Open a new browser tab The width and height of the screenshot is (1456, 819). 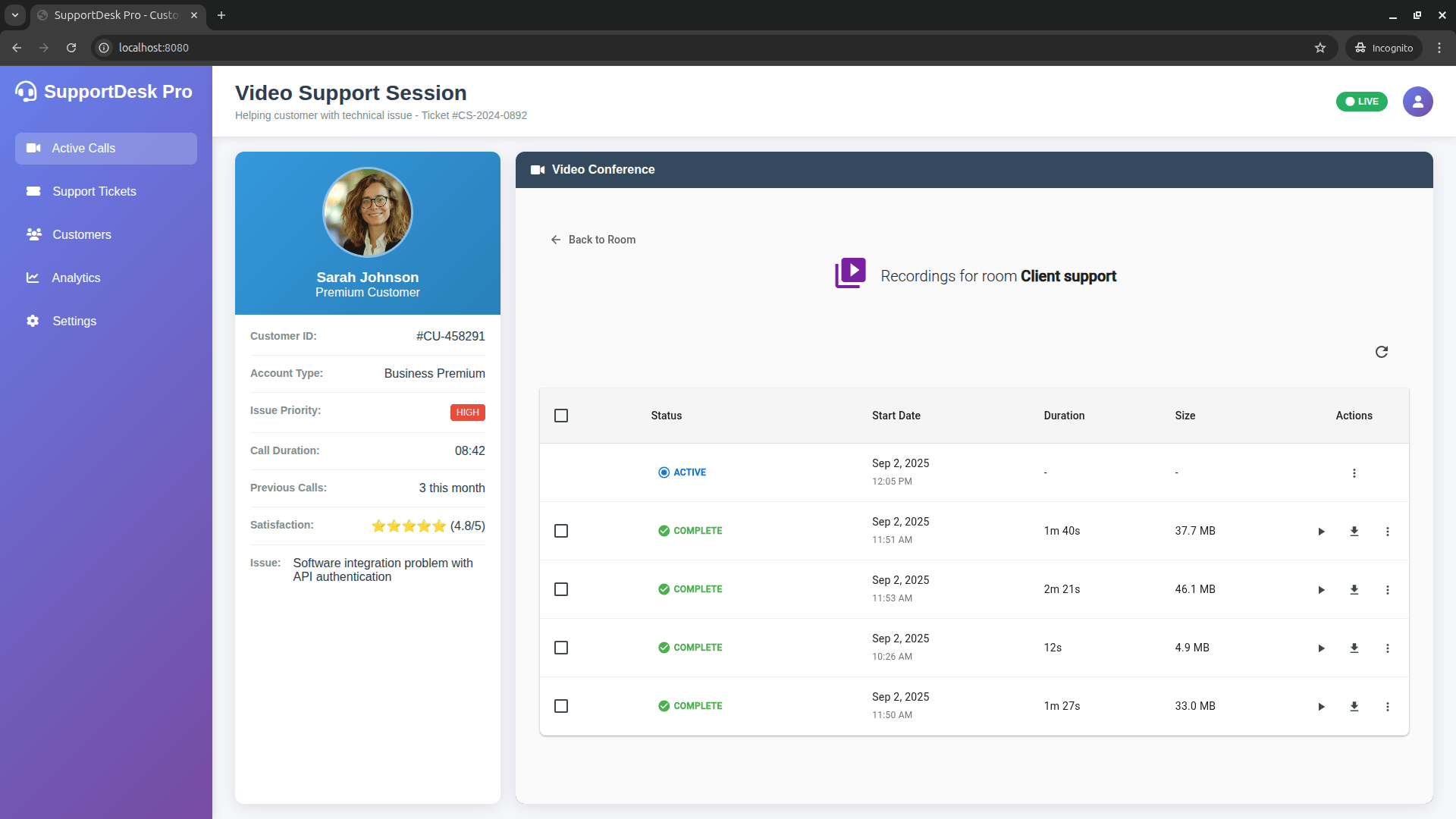click(x=221, y=15)
